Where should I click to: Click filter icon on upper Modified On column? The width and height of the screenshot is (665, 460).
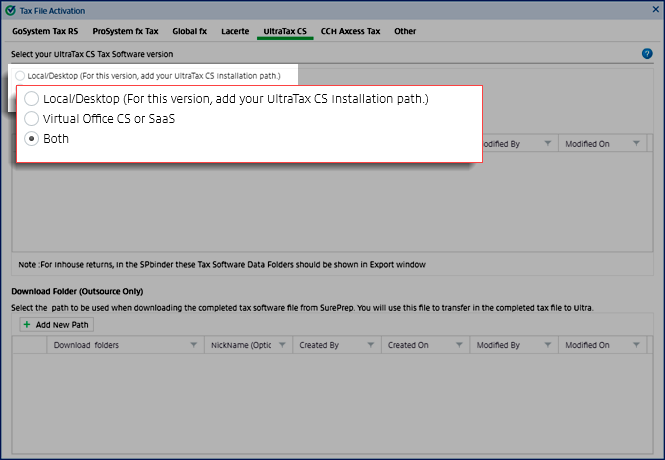click(635, 144)
